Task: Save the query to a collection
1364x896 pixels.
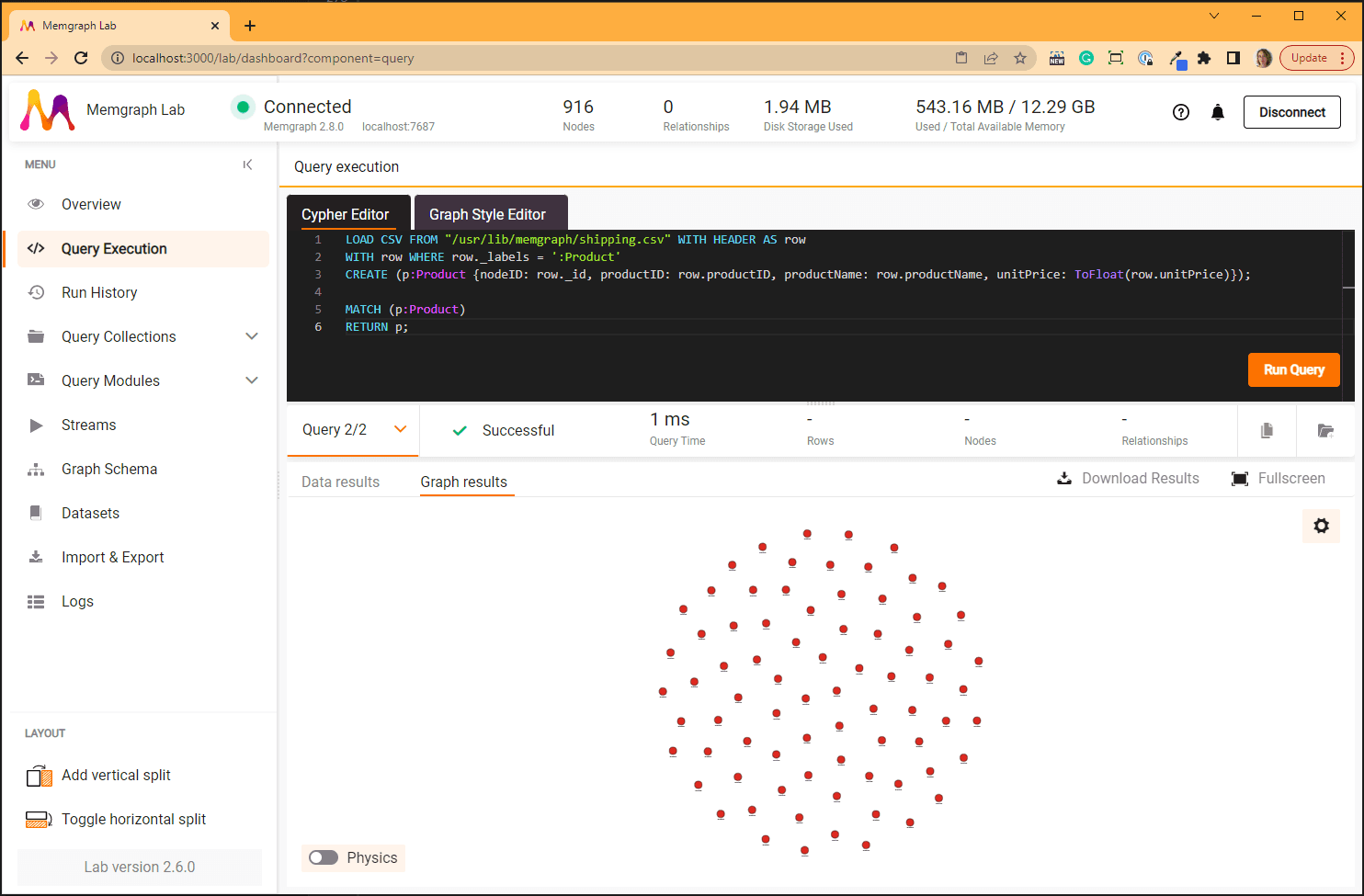Action: click(1325, 430)
